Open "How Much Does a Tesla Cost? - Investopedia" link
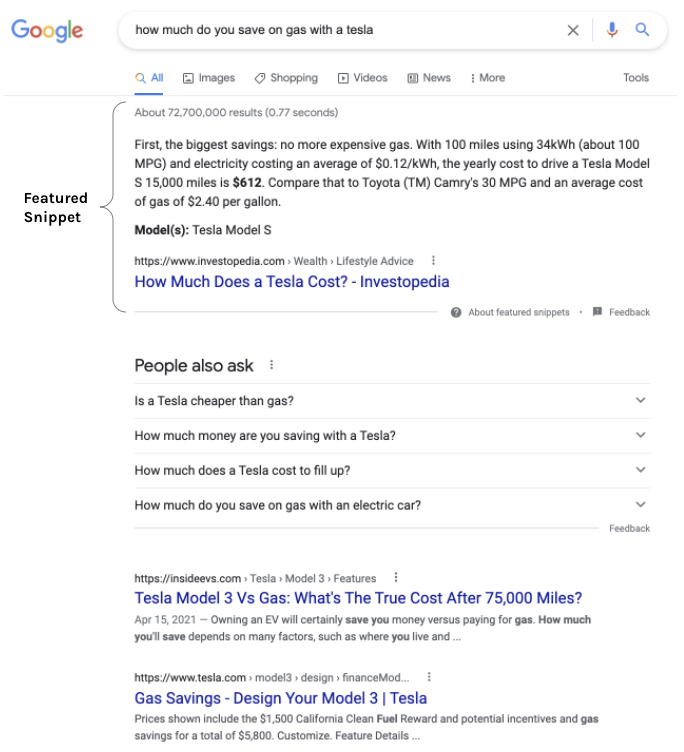Screen dimensions: 684x752 point(292,282)
